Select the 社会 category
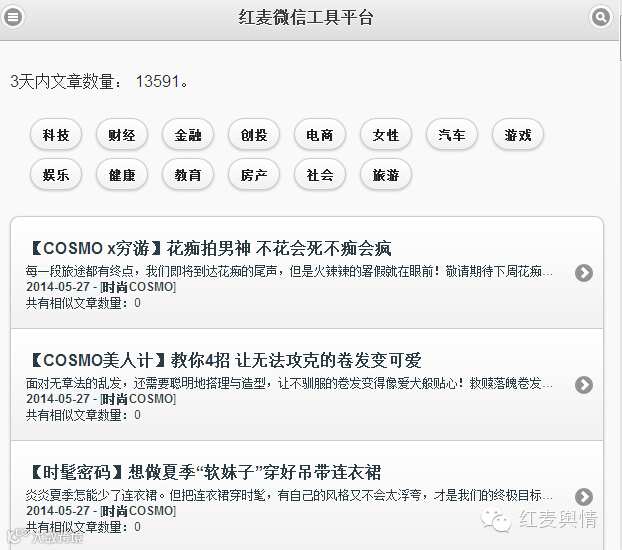Viewport: 622px width, 550px height. tap(320, 175)
